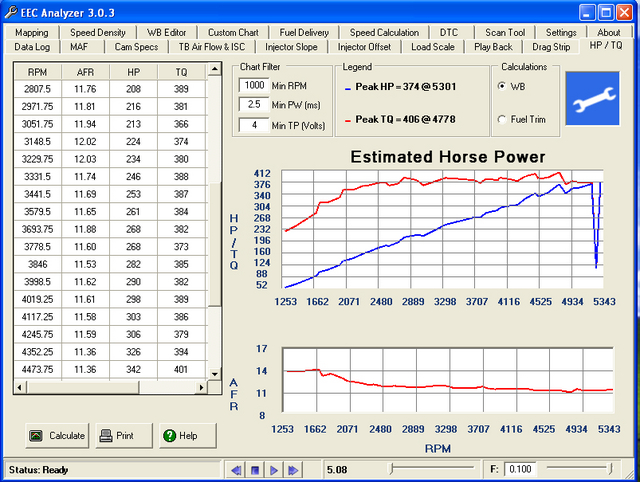Click the Print button
The image size is (640, 482).
point(124,436)
